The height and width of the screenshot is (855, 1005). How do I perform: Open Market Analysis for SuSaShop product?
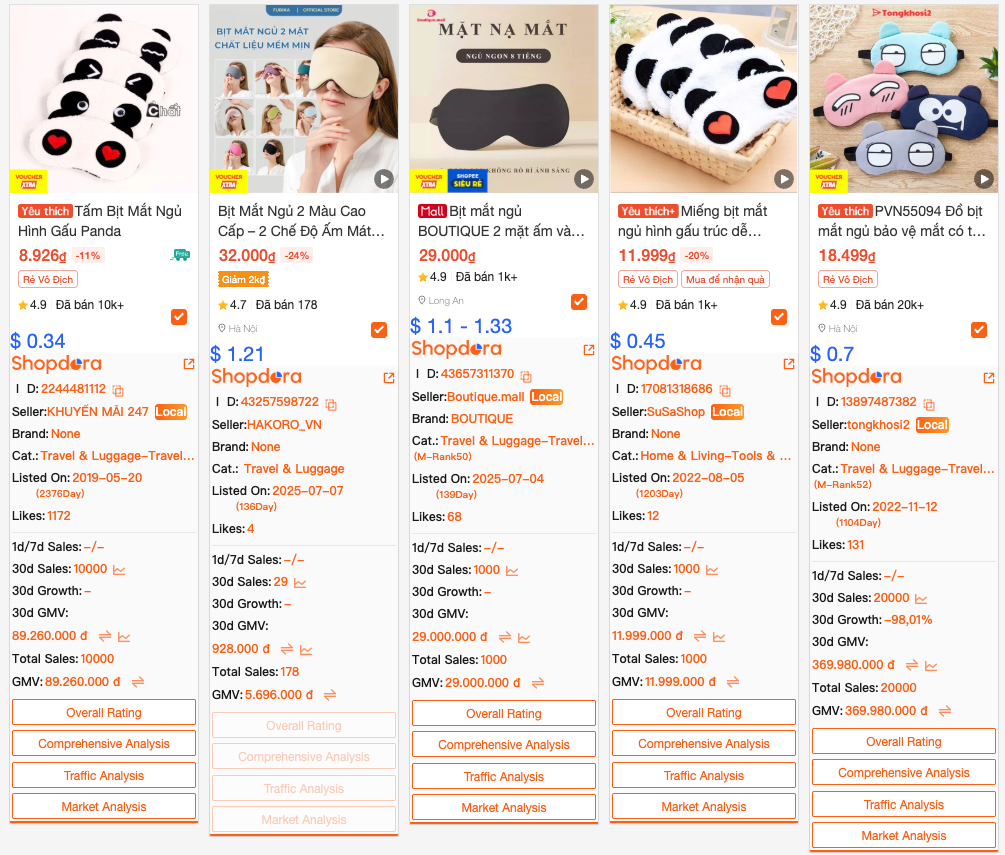click(x=704, y=806)
